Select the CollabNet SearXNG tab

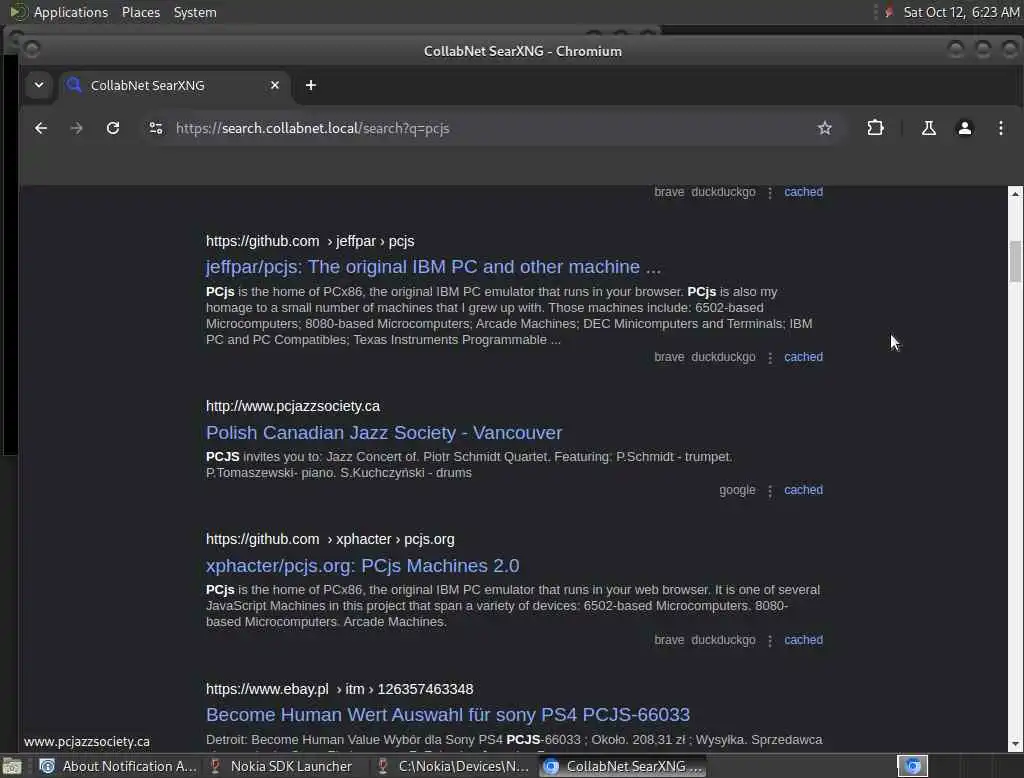[174, 86]
